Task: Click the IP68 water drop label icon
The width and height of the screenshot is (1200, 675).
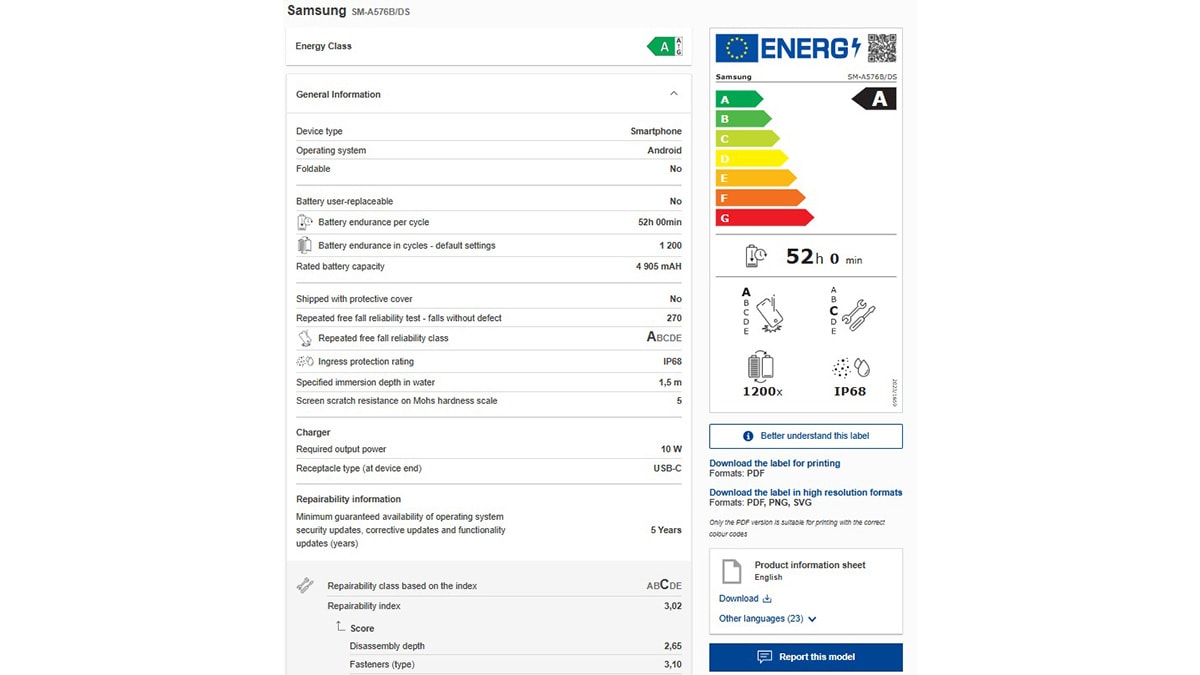Action: [851, 369]
